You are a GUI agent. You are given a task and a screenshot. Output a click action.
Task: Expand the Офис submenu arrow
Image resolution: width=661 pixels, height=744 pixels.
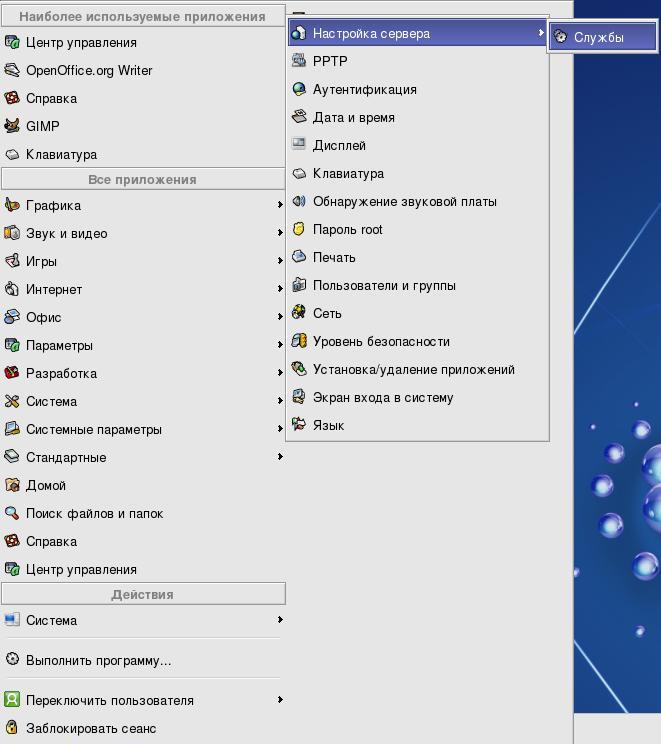click(x=280, y=316)
